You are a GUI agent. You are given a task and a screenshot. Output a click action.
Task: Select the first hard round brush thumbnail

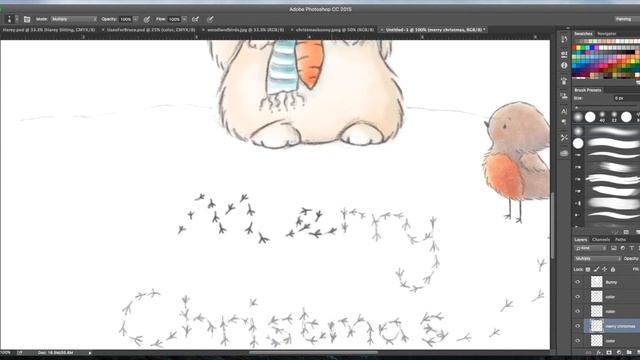coord(590,118)
